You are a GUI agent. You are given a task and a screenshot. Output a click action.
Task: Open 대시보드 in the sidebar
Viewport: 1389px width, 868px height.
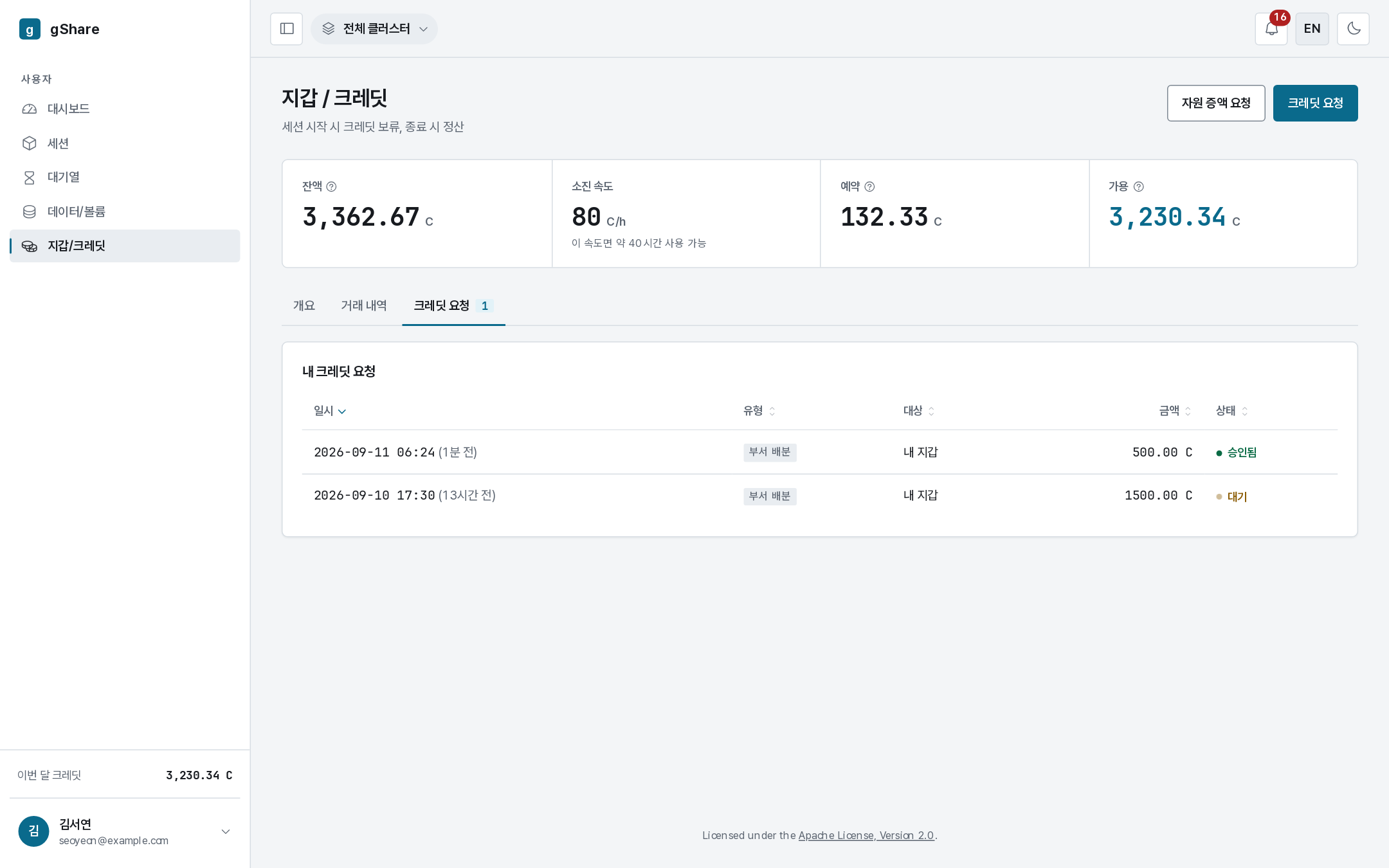tap(125, 109)
